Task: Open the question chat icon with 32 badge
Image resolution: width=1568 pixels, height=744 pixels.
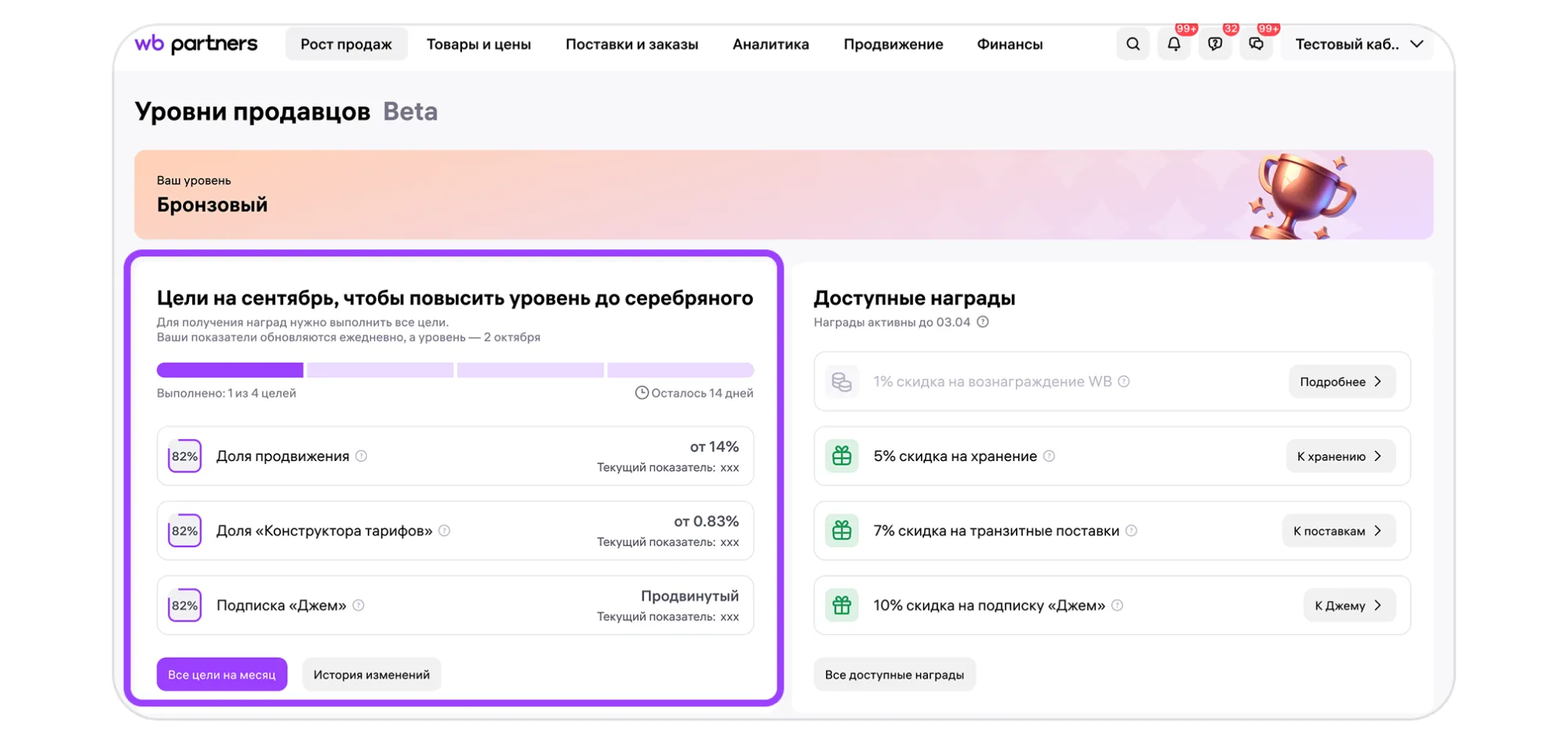Action: (x=1214, y=45)
